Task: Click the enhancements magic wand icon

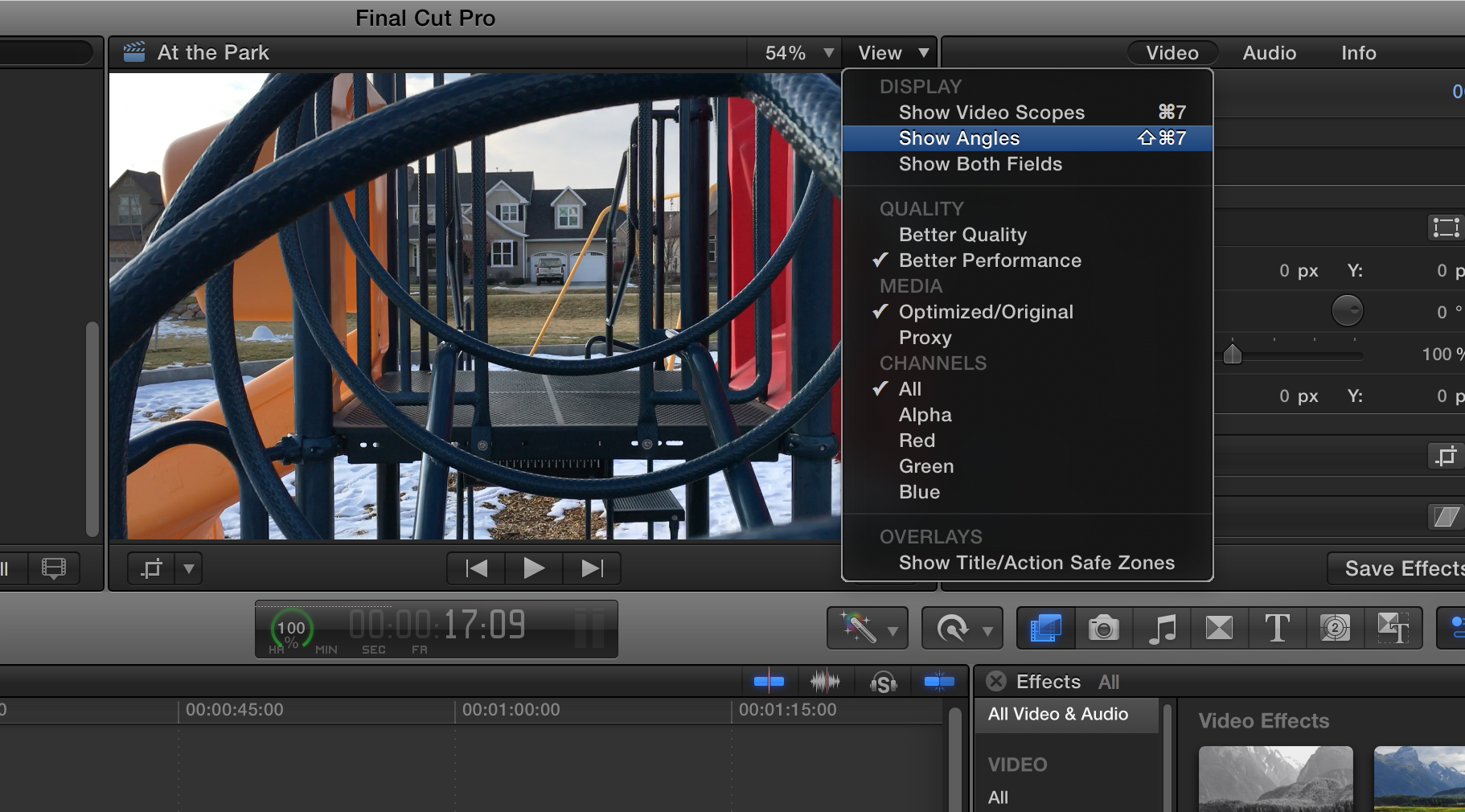Action: (x=857, y=628)
